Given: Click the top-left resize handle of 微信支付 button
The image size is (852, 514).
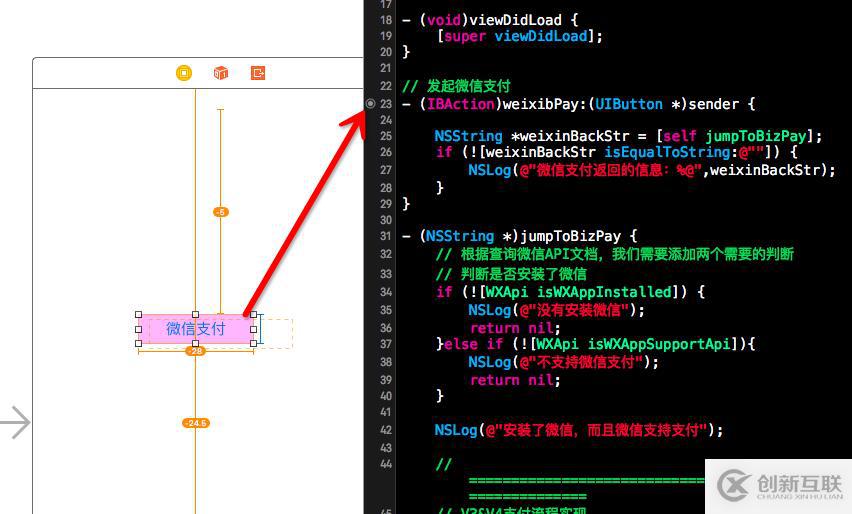Looking at the screenshot, I should pyautogui.click(x=139, y=315).
